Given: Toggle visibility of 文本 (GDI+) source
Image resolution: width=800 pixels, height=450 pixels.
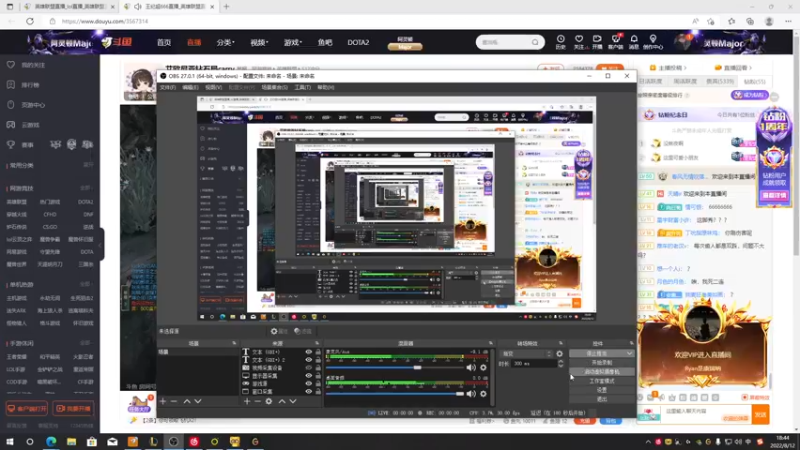Looking at the screenshot, I should [309, 352].
